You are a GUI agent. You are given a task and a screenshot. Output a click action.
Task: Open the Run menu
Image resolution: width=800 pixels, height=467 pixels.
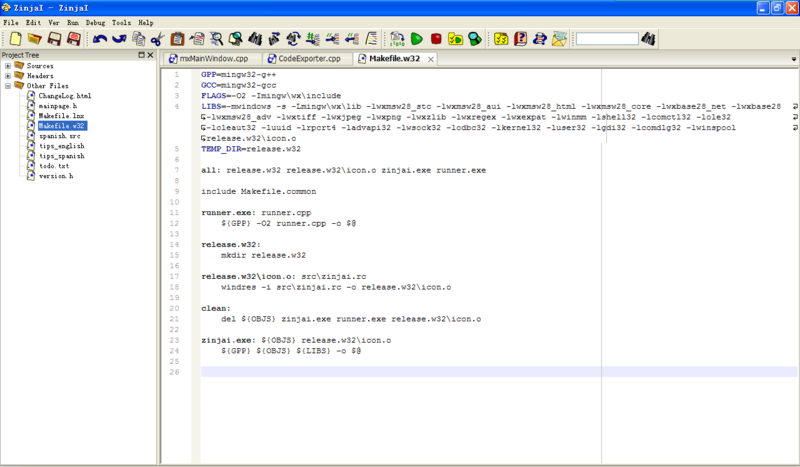[x=73, y=22]
